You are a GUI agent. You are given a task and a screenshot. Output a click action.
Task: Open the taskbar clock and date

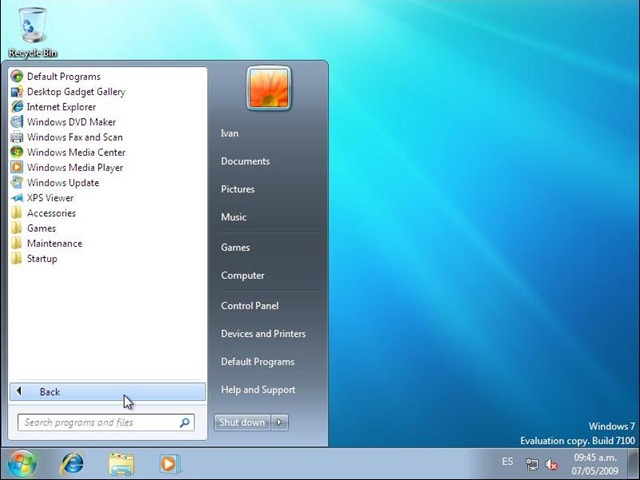(x=595, y=464)
